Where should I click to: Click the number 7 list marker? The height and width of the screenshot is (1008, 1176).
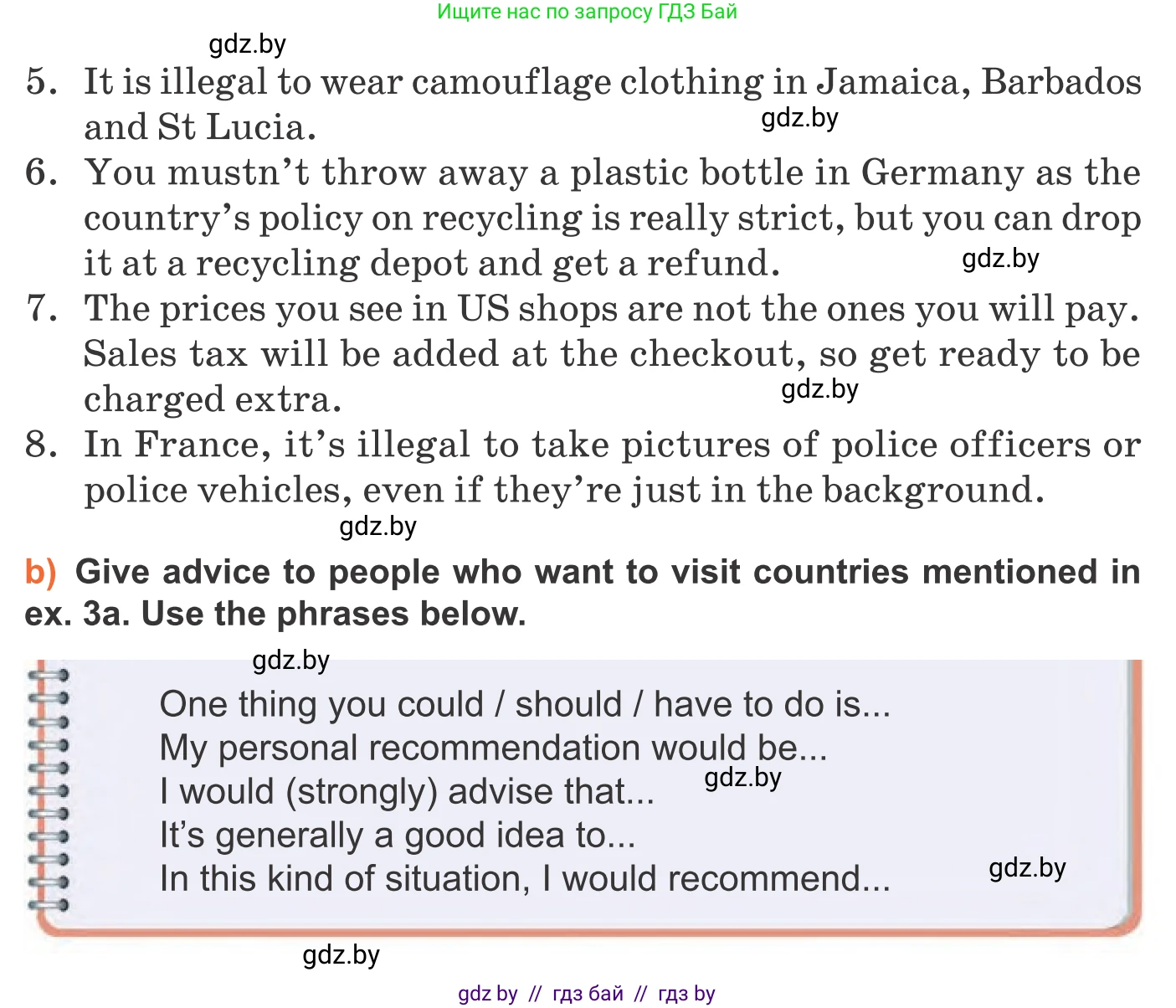[x=42, y=309]
